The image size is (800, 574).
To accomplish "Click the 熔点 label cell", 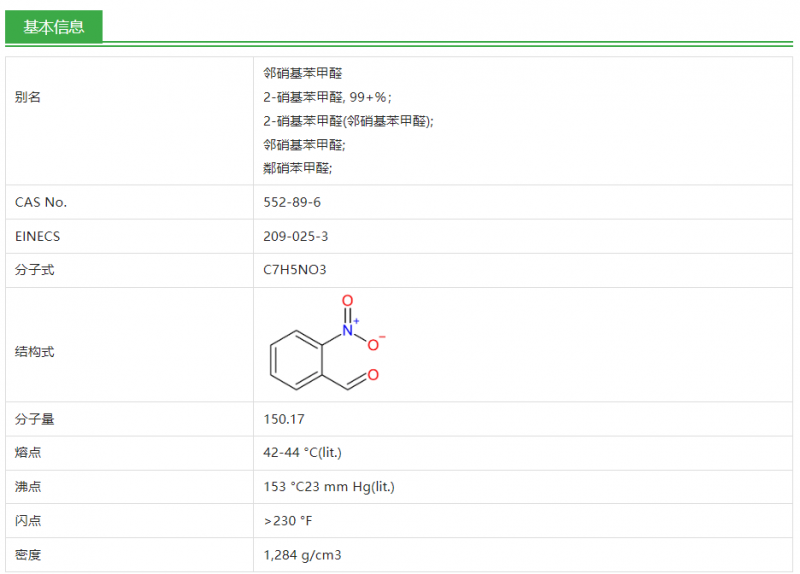I will (28, 453).
